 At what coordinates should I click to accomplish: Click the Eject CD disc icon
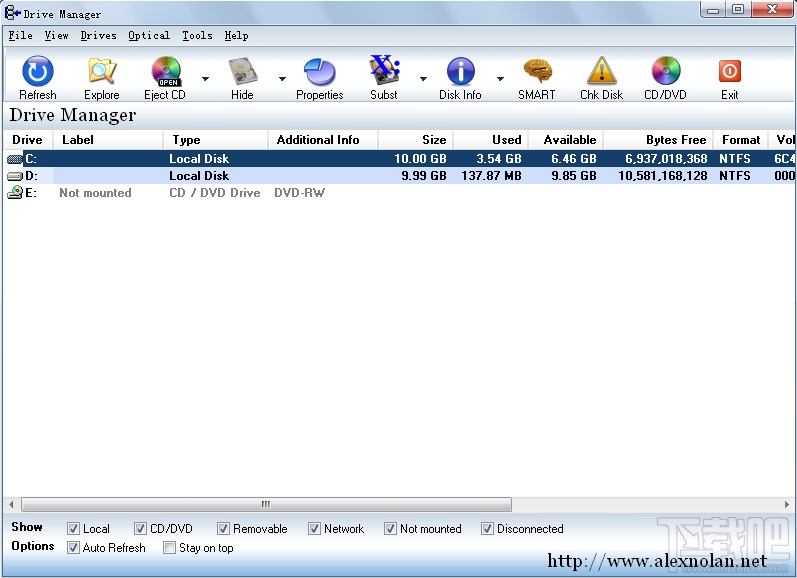point(166,71)
